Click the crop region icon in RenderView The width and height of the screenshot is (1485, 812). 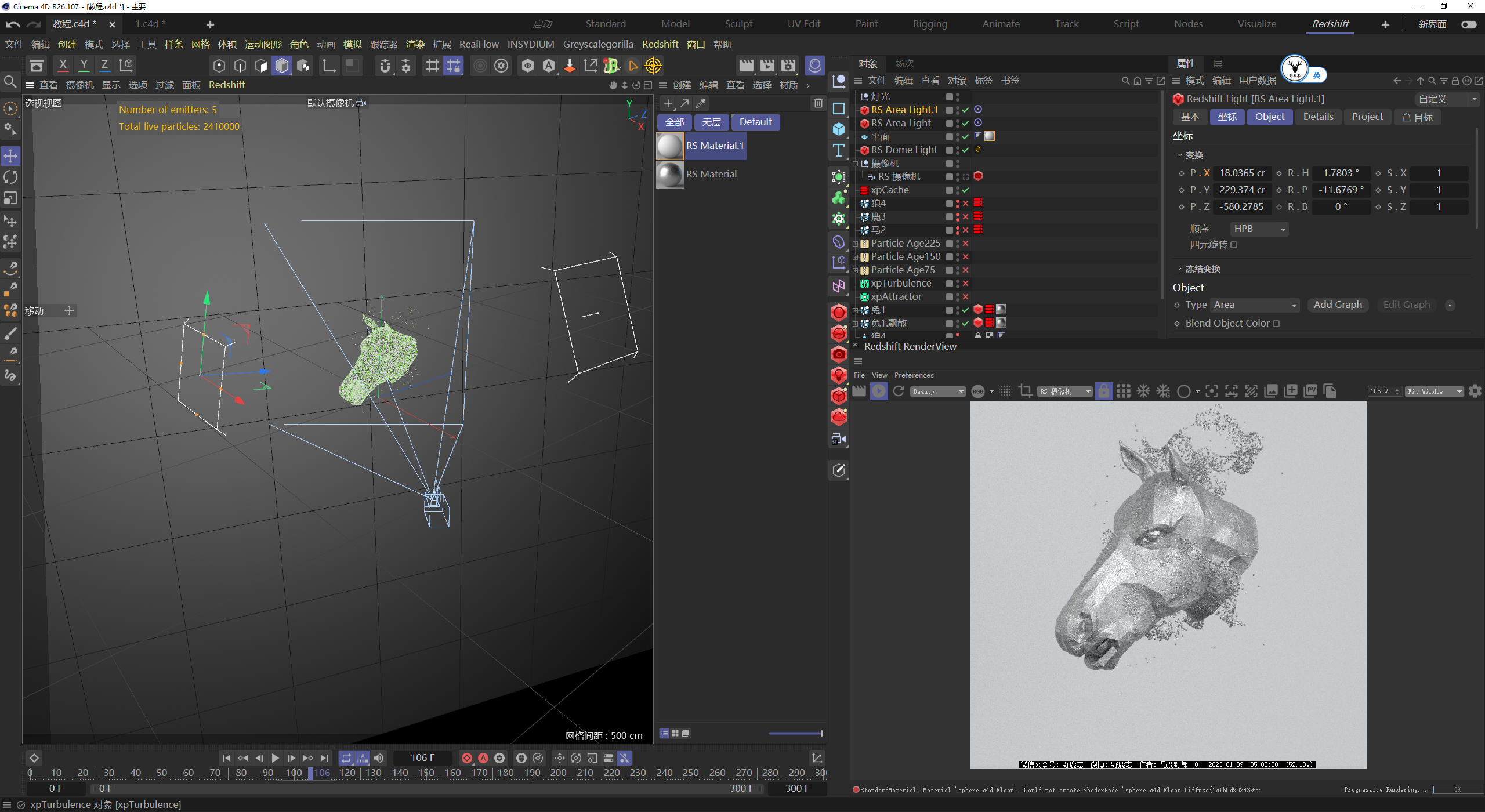pos(1025,391)
